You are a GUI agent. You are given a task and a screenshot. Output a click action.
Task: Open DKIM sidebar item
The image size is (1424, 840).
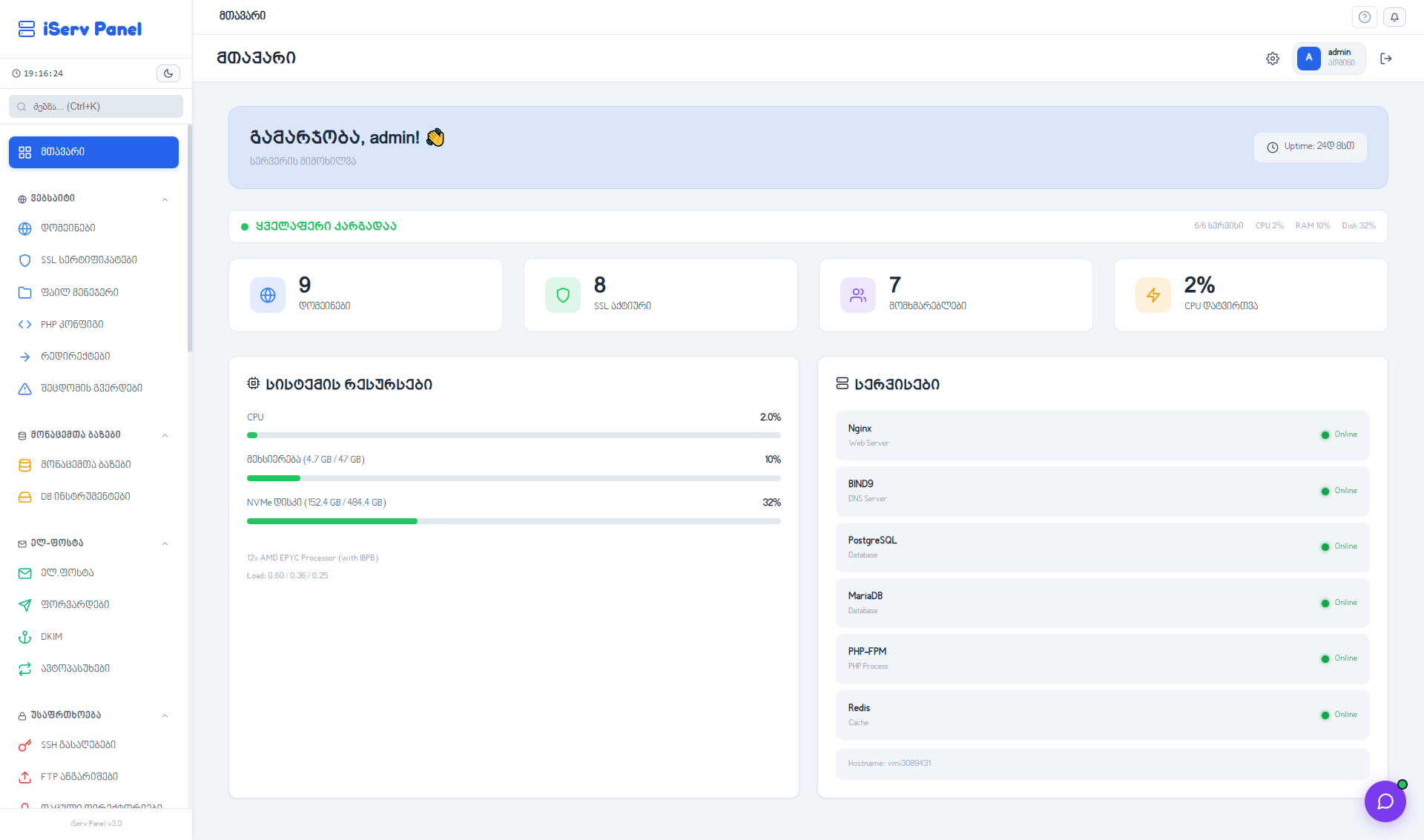coord(52,637)
